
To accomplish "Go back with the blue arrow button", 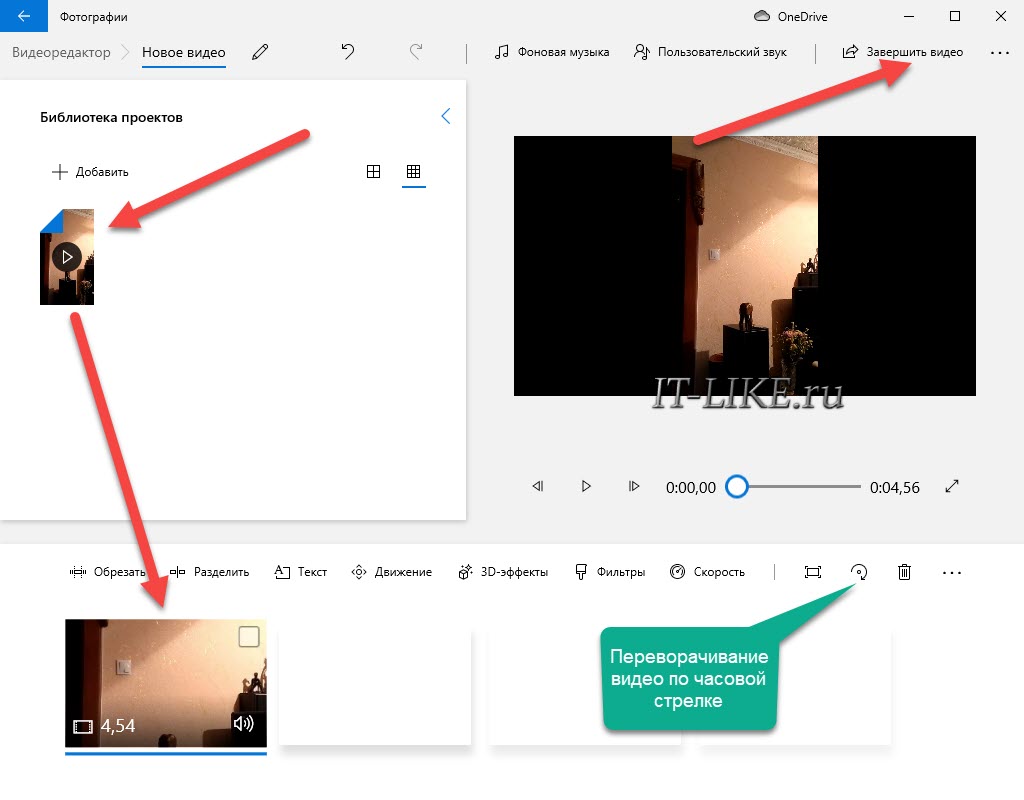I will (24, 16).
